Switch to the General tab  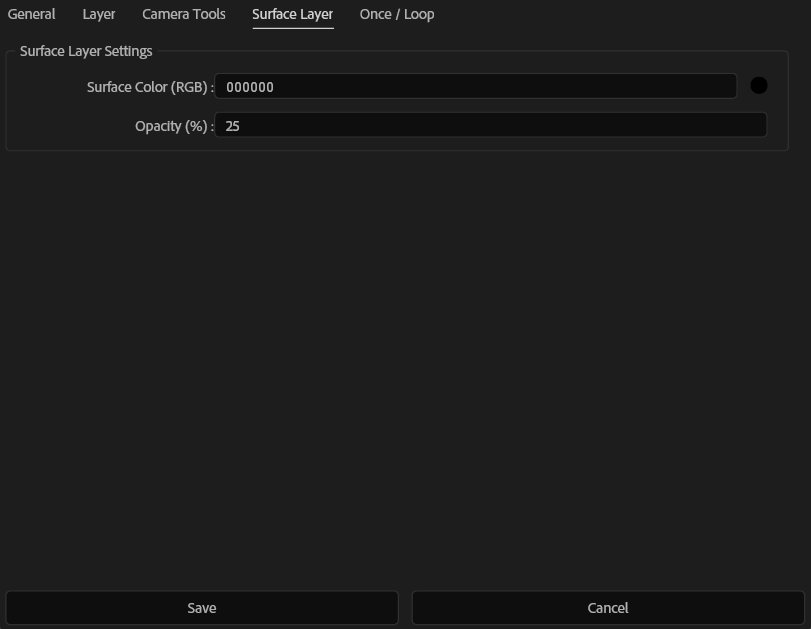point(30,14)
